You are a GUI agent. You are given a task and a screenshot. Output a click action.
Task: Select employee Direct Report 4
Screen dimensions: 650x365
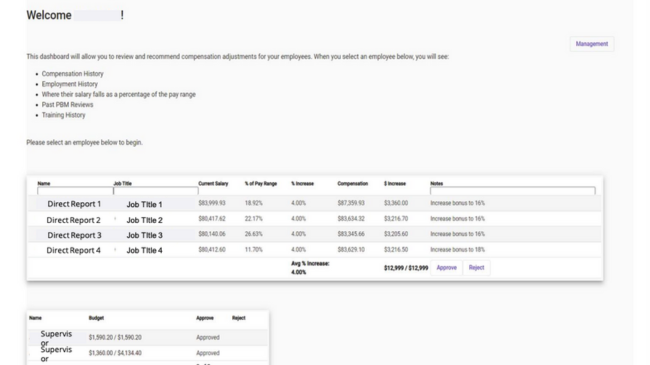coord(73,250)
